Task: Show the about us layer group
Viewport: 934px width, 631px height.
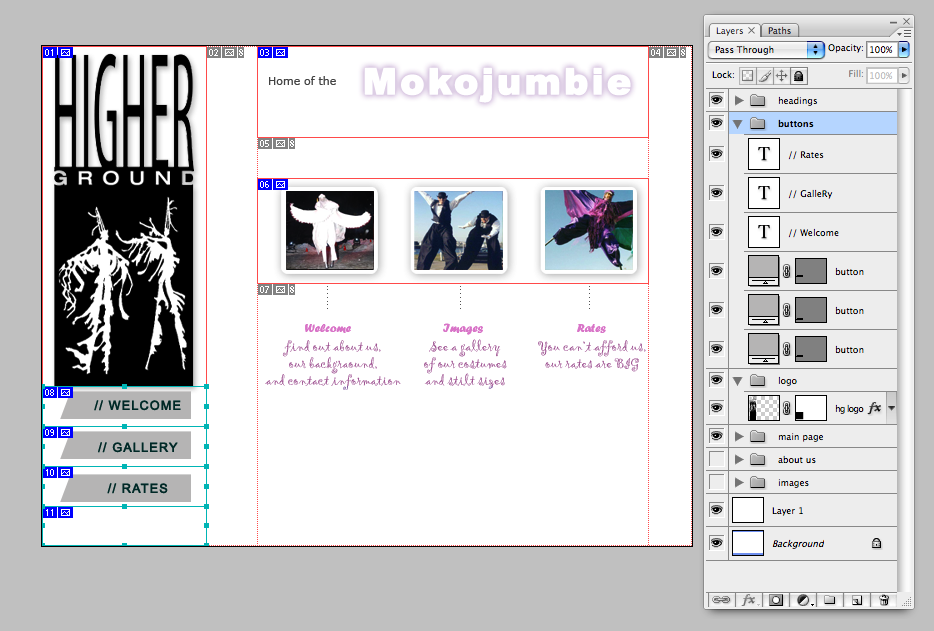Action: (716, 459)
